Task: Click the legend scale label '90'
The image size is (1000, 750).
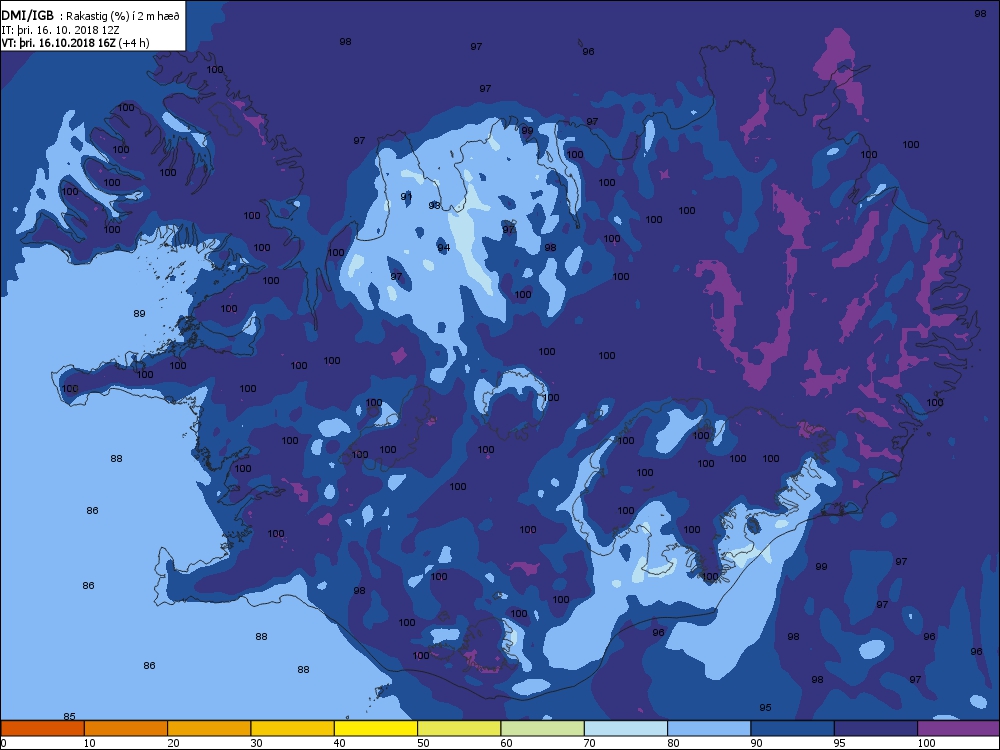Action: click(756, 743)
